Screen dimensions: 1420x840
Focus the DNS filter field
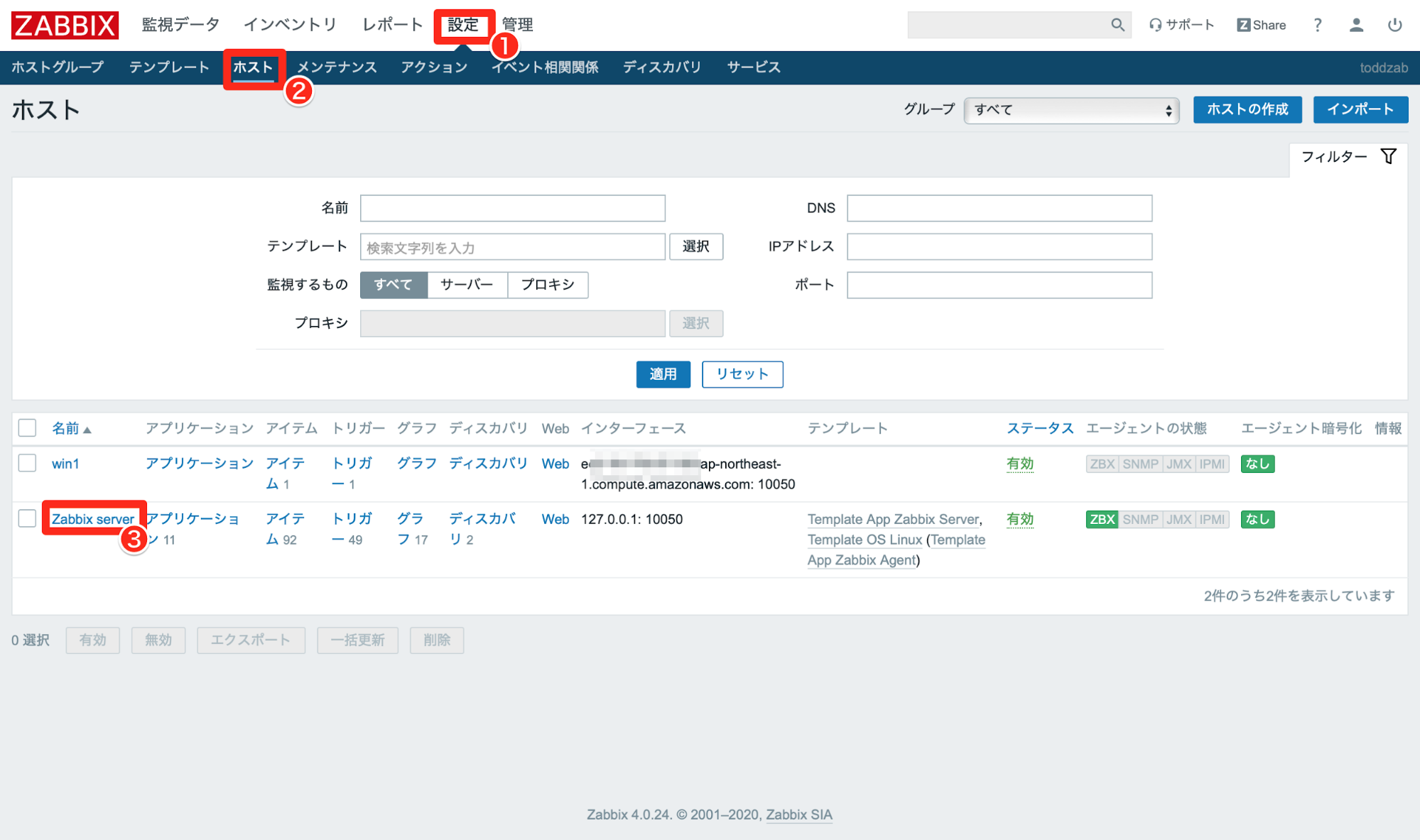tap(999, 208)
